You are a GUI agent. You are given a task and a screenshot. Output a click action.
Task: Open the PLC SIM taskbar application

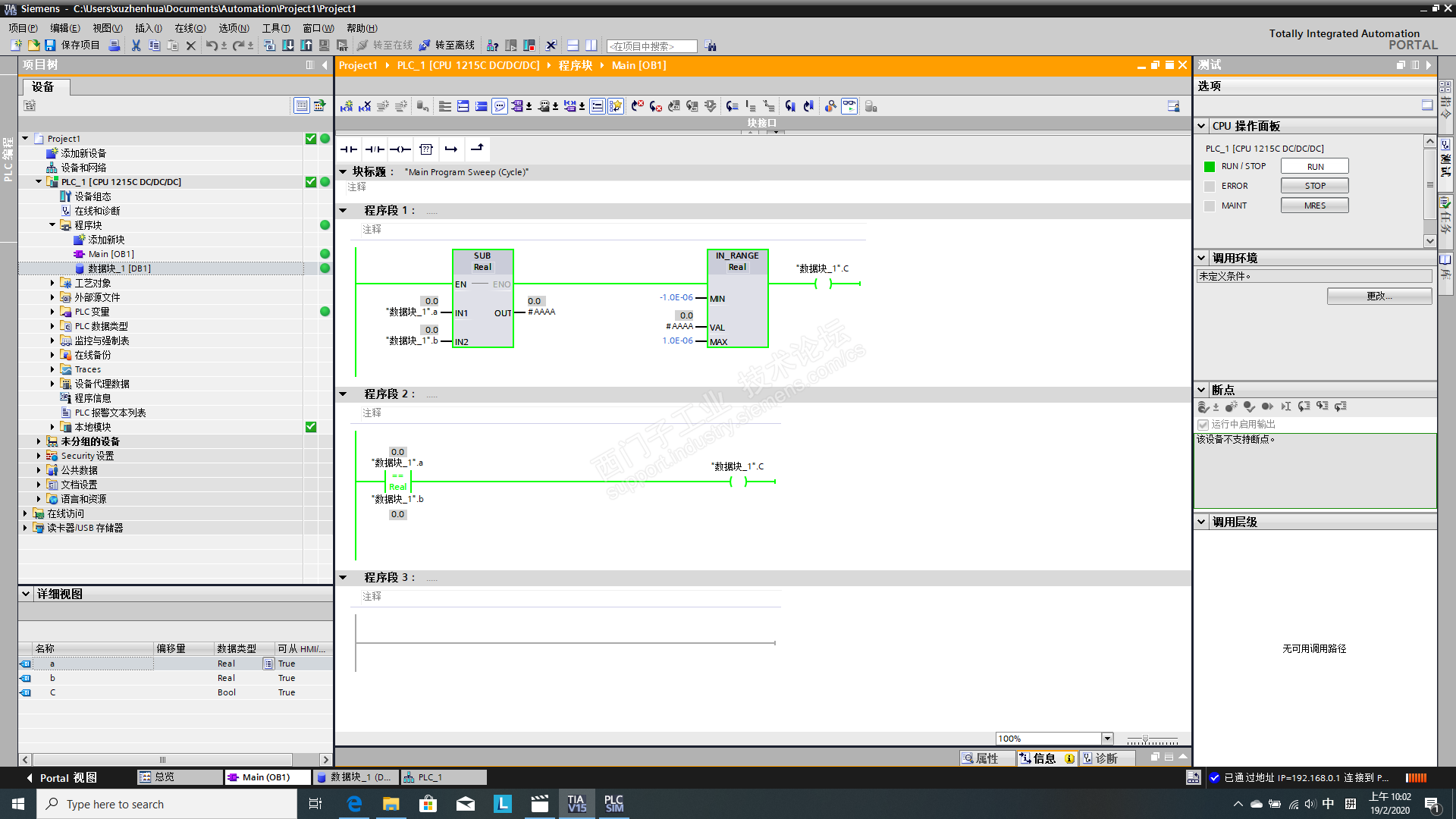613,804
